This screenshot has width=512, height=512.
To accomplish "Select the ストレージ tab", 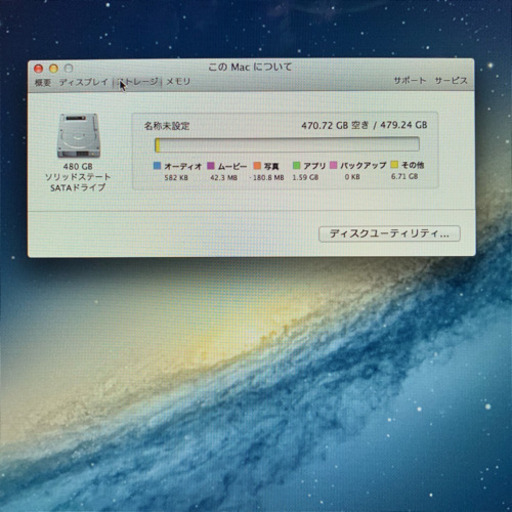I will [138, 82].
